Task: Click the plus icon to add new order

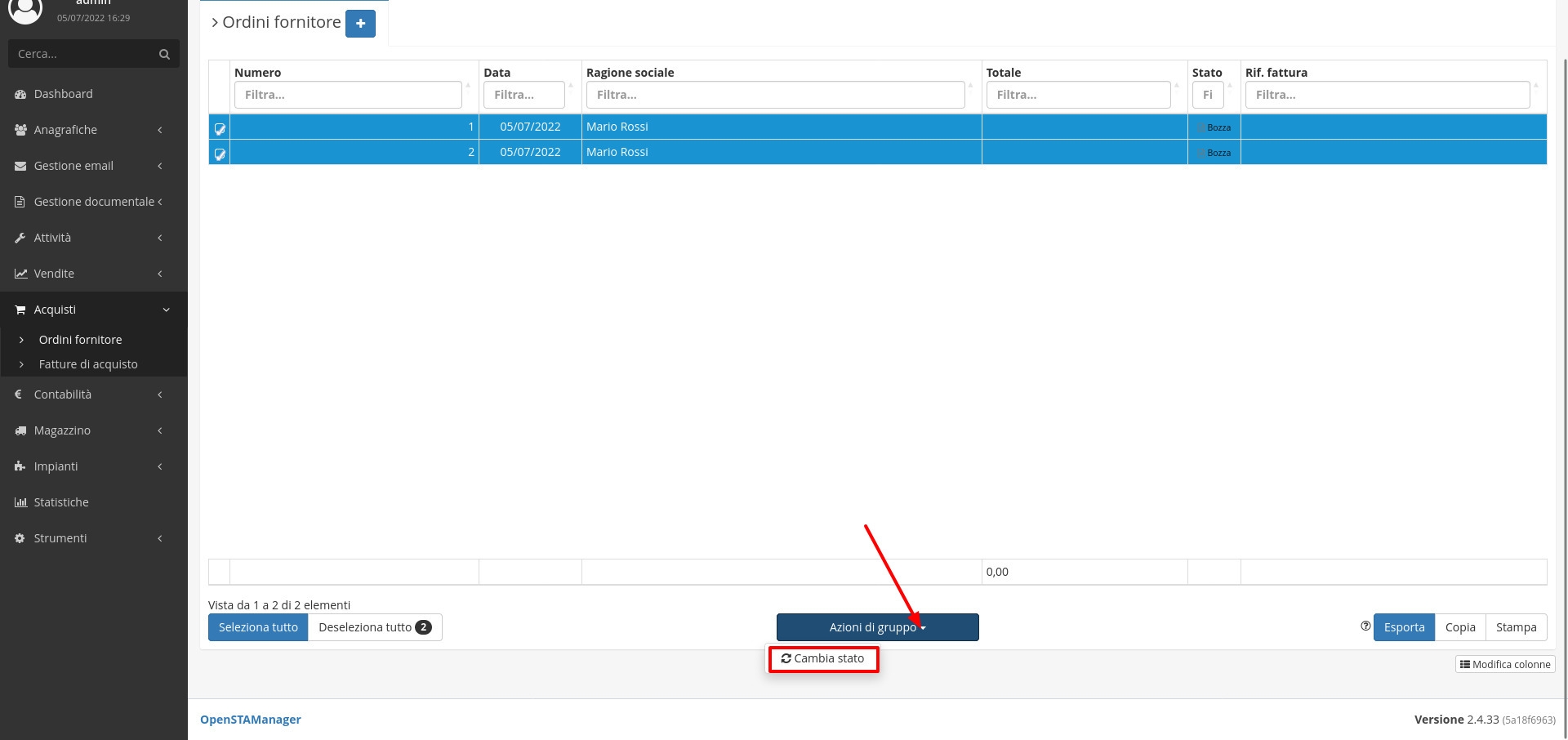Action: tap(360, 24)
